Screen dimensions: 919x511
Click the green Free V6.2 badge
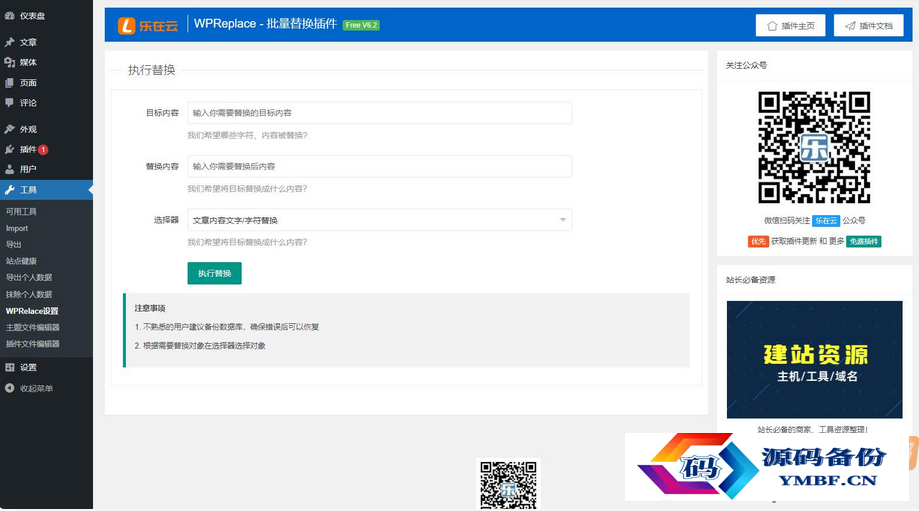click(361, 25)
